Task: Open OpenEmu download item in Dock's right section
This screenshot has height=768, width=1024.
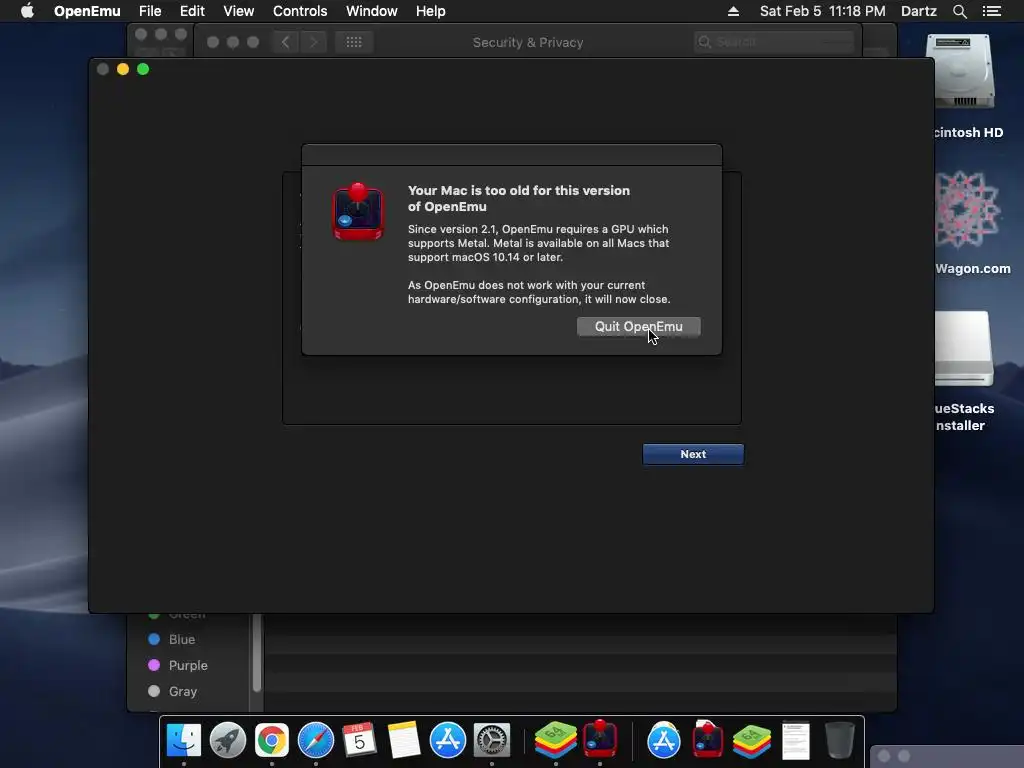Action: click(x=707, y=738)
